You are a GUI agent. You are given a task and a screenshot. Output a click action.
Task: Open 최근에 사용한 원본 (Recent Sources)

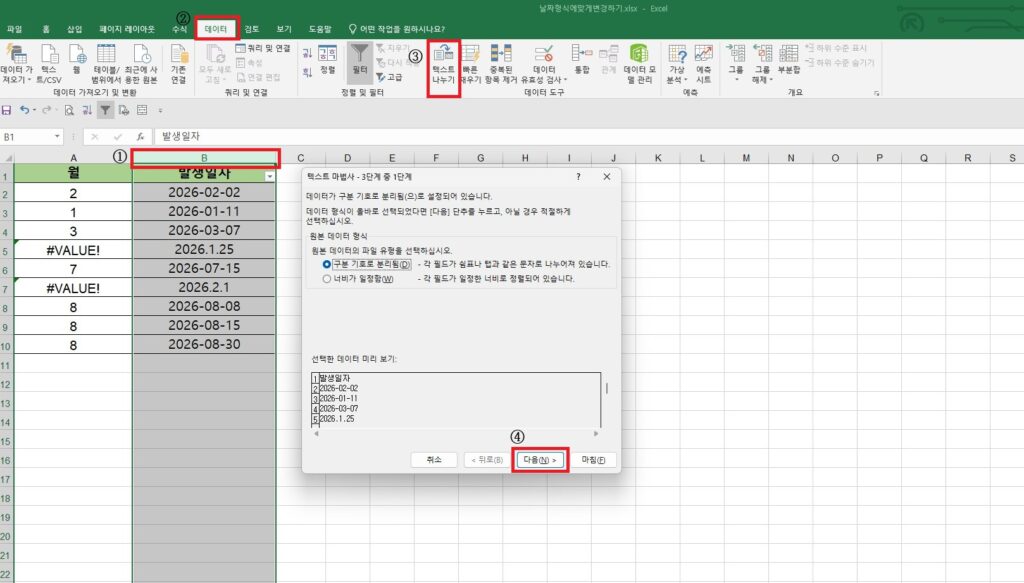tap(141, 63)
